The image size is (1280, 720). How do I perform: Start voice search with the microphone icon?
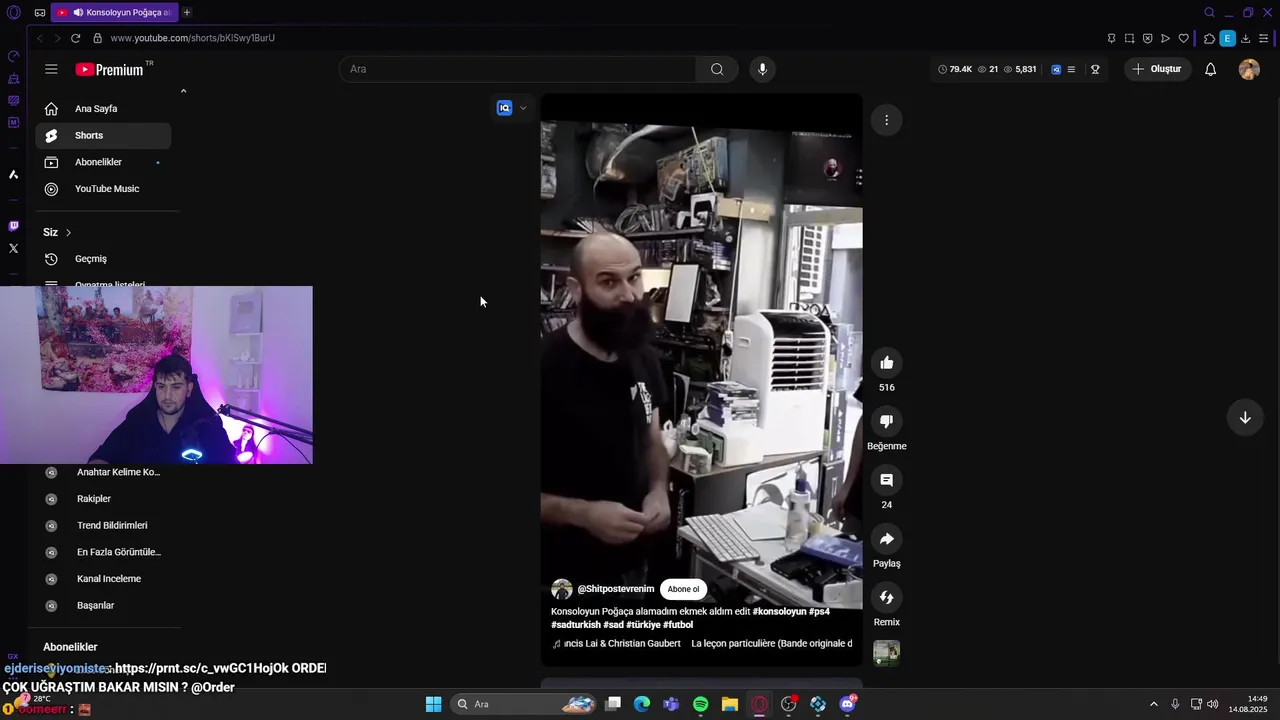[x=762, y=69]
